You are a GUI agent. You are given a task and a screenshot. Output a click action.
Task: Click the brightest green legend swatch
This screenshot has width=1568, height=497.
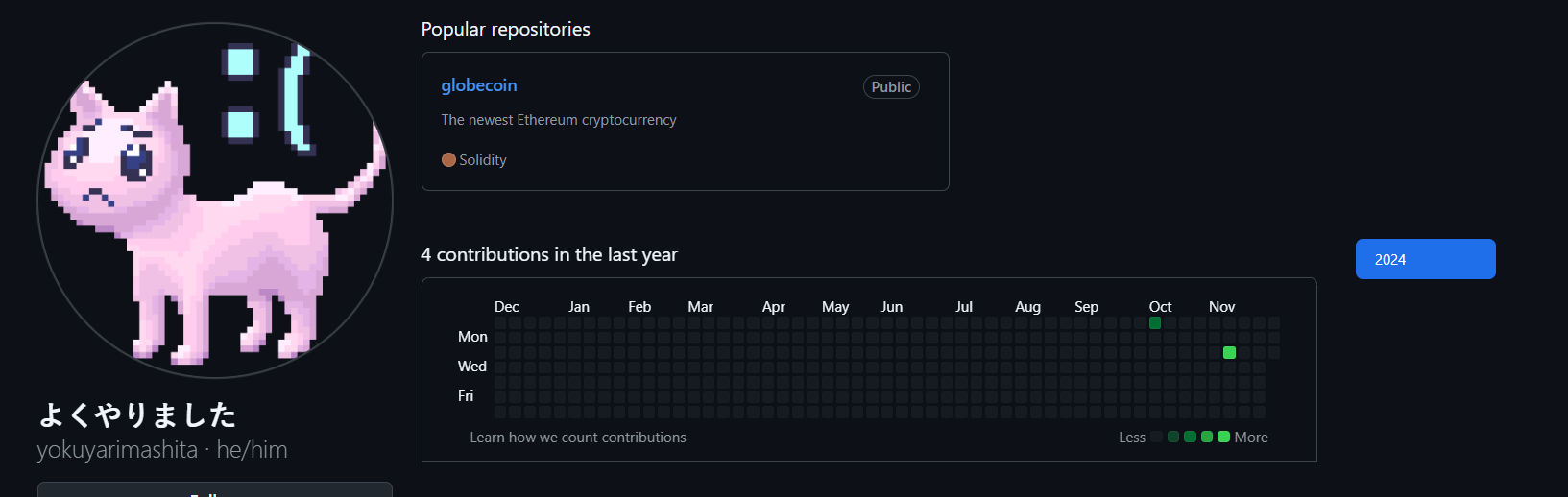[x=1223, y=438]
